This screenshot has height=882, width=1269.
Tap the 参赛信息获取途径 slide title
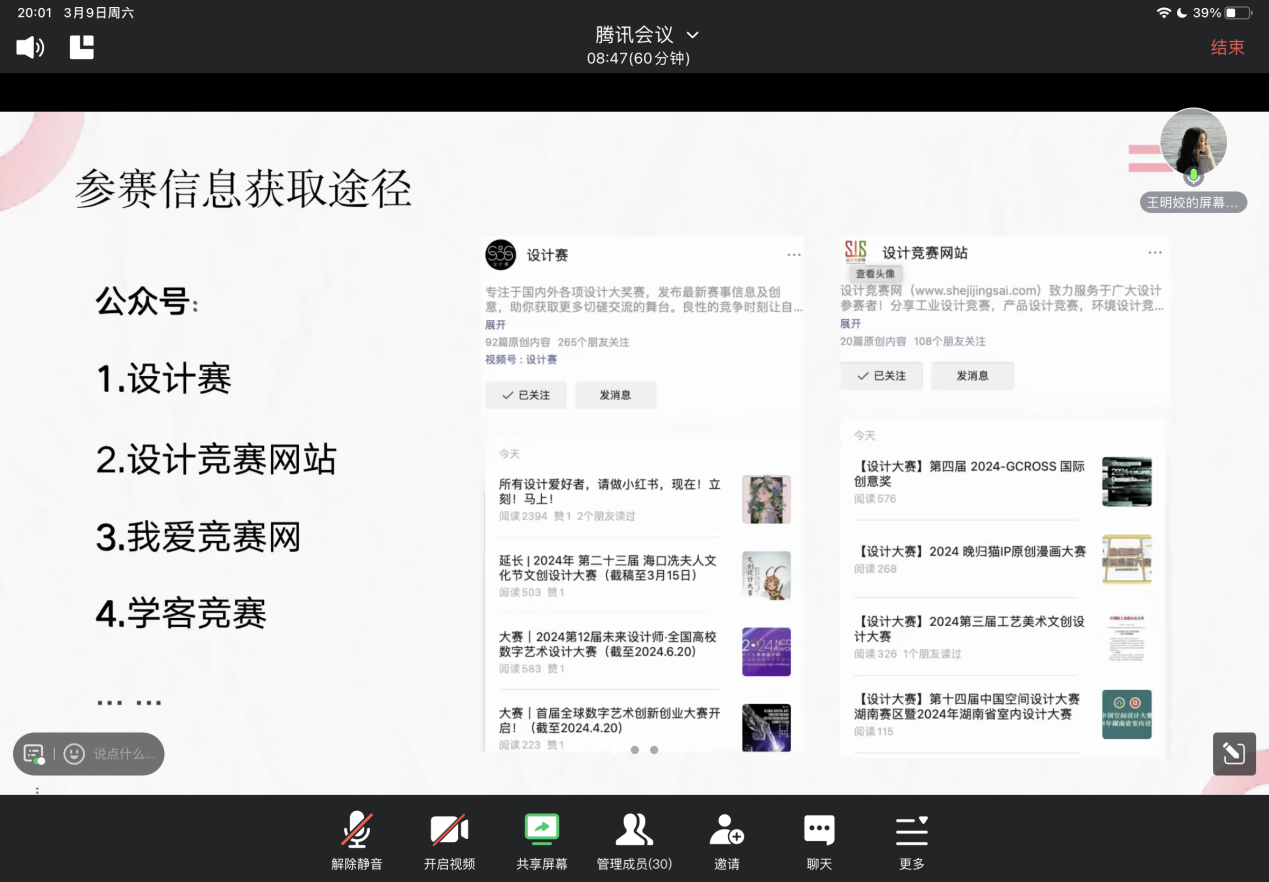pos(243,188)
